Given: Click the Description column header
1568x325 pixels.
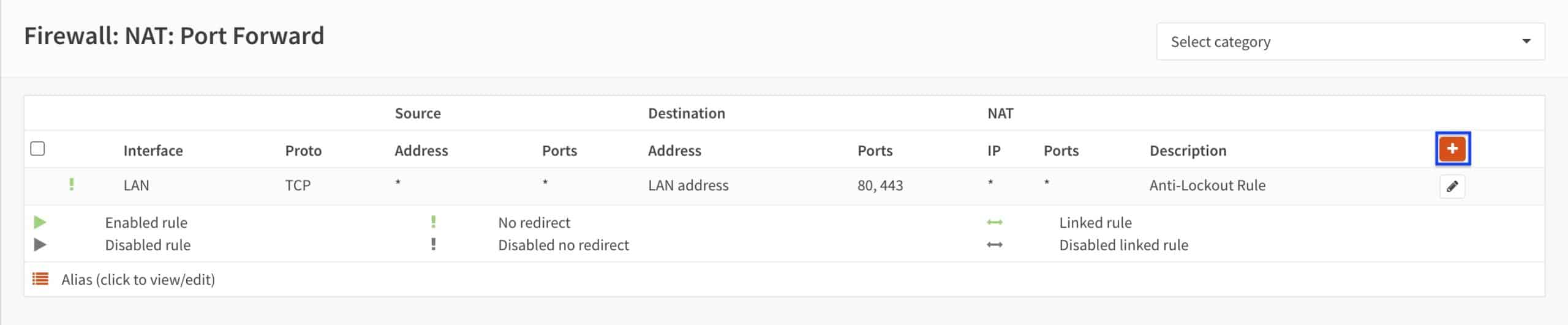Looking at the screenshot, I should (1188, 151).
